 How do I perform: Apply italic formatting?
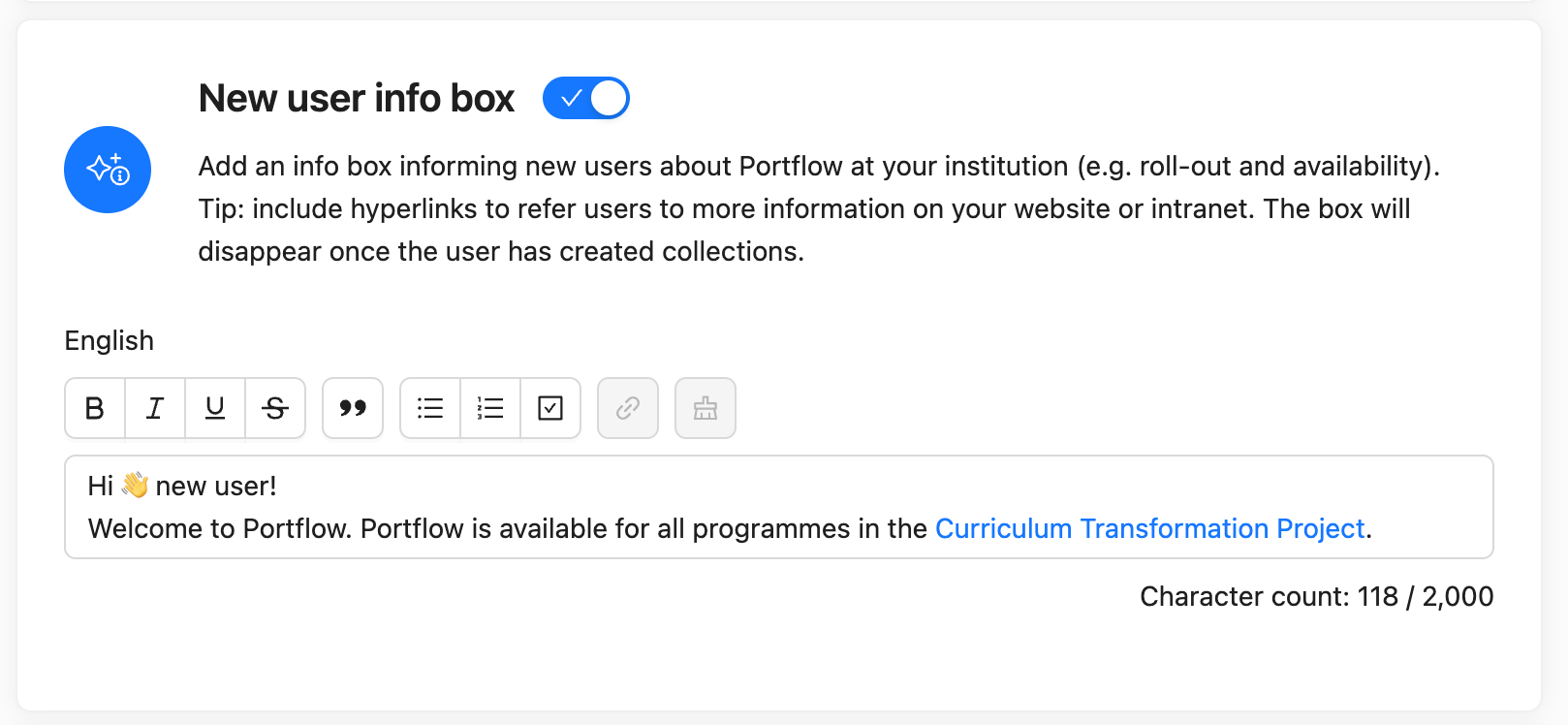pos(155,408)
